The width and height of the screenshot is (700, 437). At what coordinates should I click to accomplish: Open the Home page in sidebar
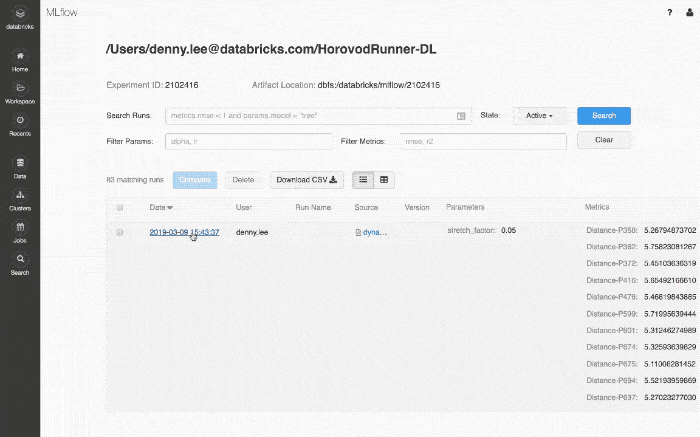[x=20, y=57]
